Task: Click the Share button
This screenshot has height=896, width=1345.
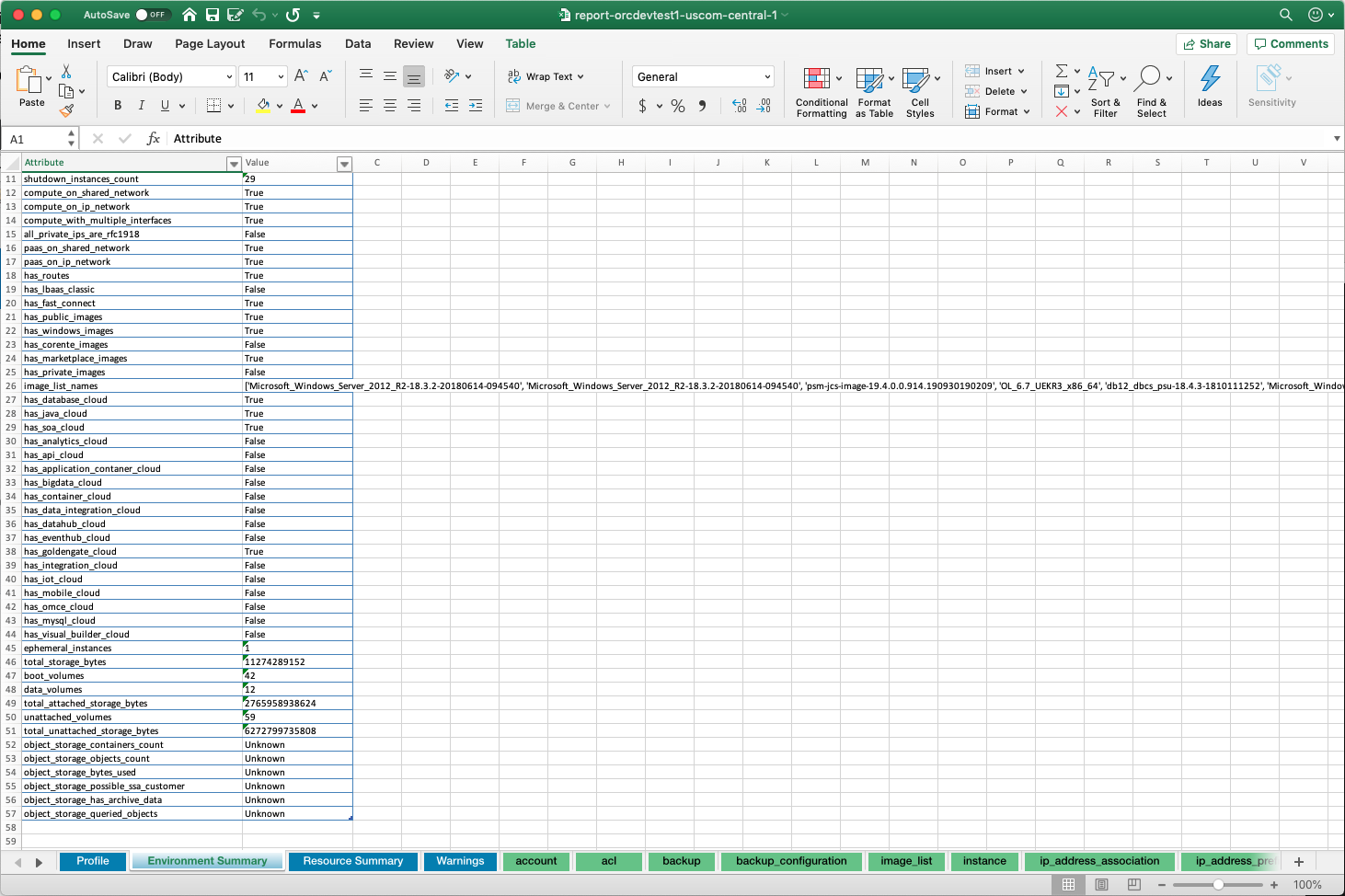Action: click(1206, 43)
